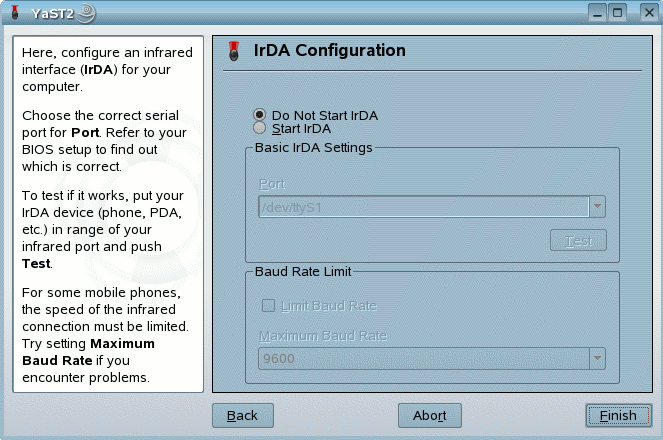The height and width of the screenshot is (440, 663).
Task: Go to the previous step with Back
Action: [242, 415]
